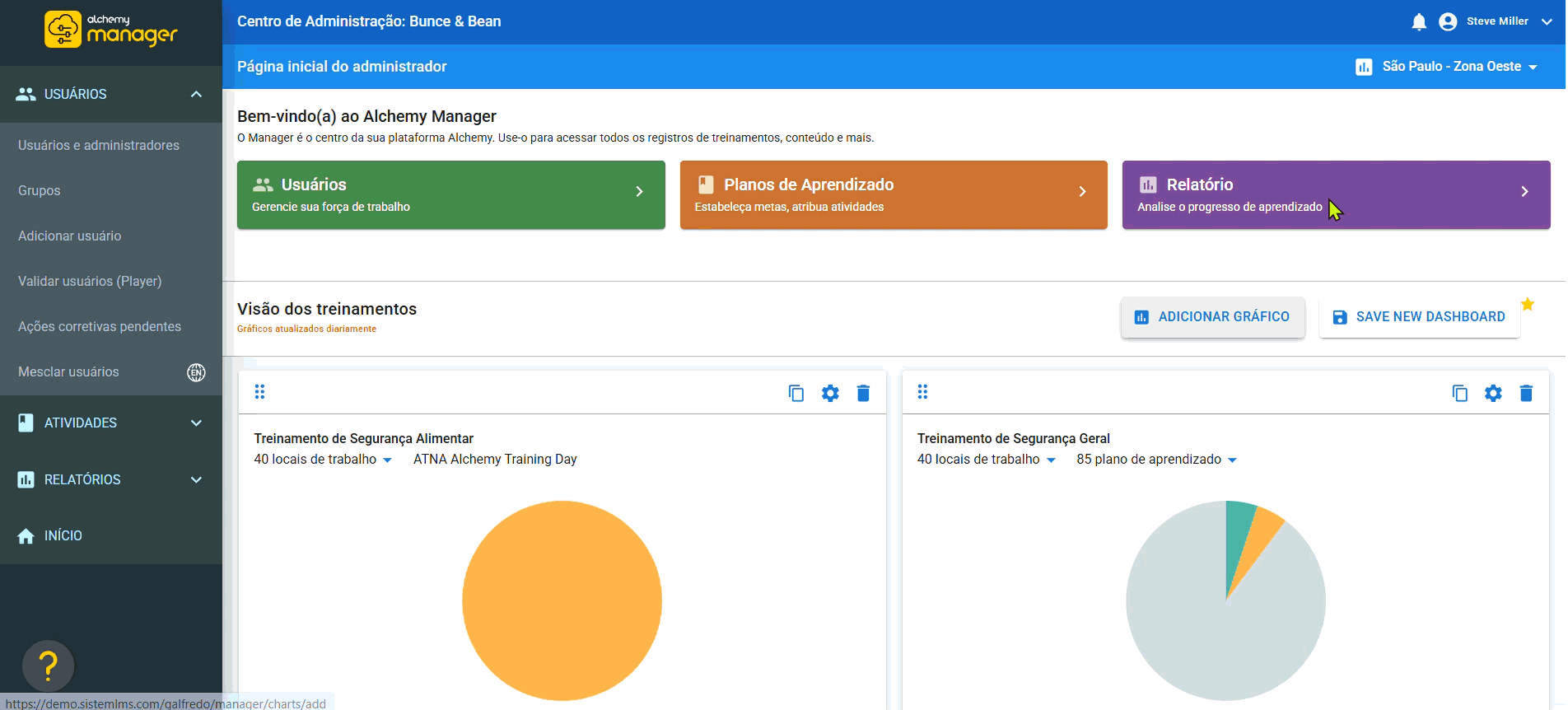Open the Grupos menu item
The image size is (1568, 710).
coord(40,190)
